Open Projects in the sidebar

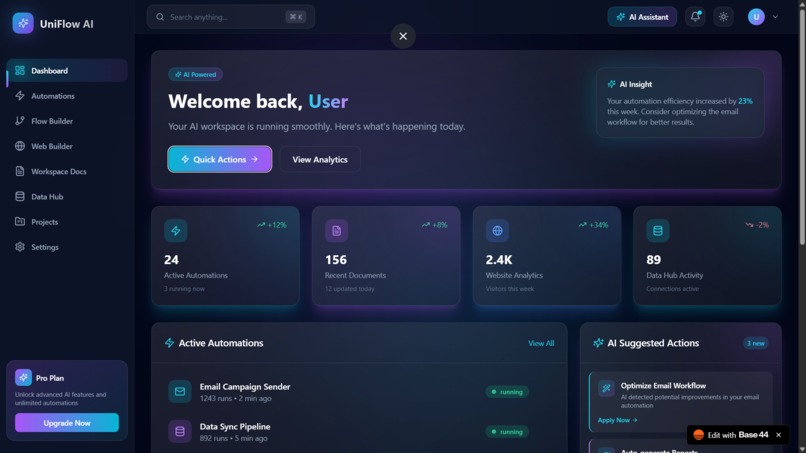[x=67, y=222]
